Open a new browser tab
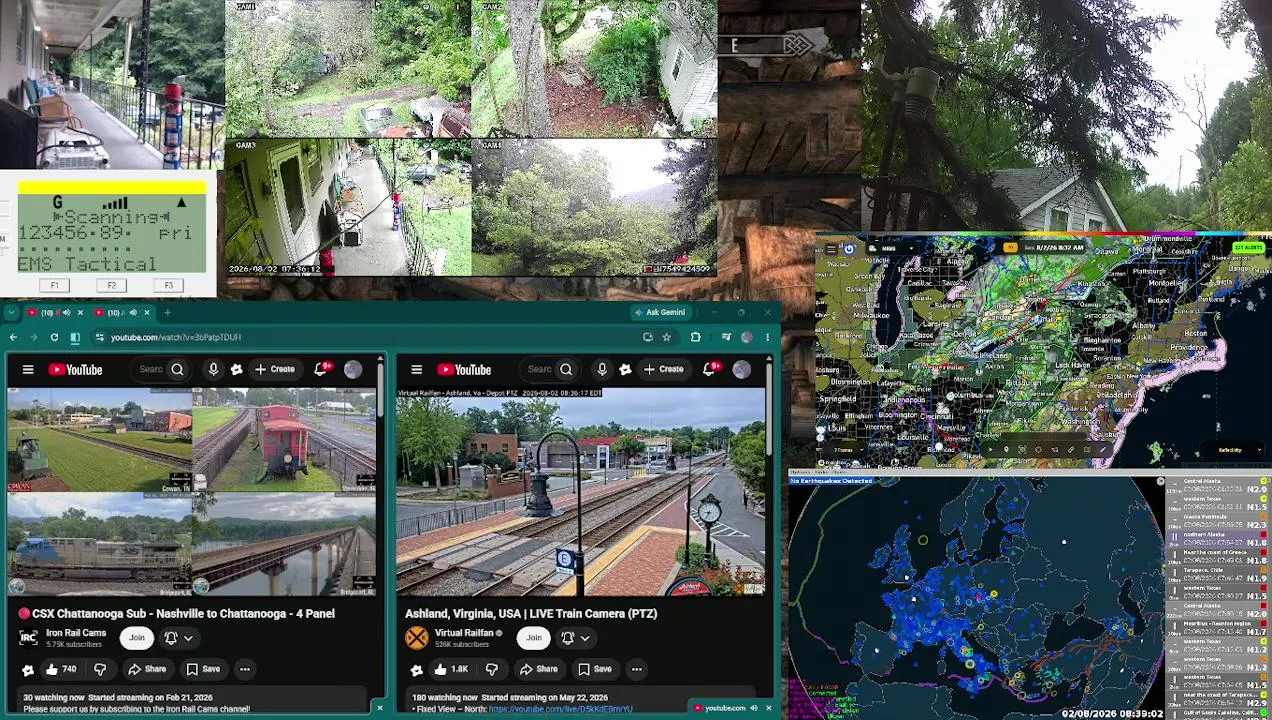 pyautogui.click(x=167, y=313)
